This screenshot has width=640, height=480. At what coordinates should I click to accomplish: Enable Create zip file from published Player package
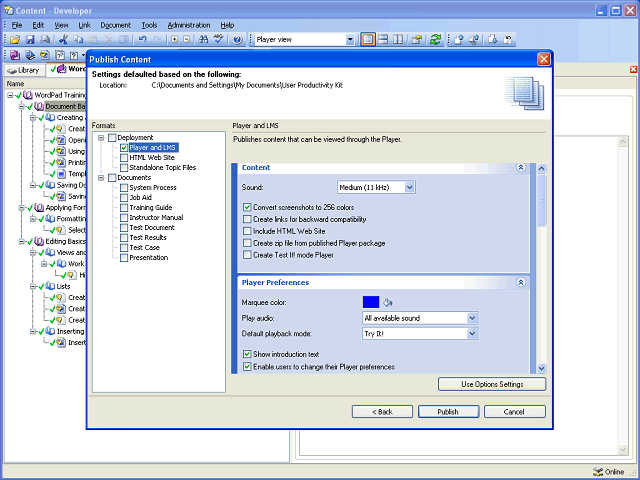[247, 243]
